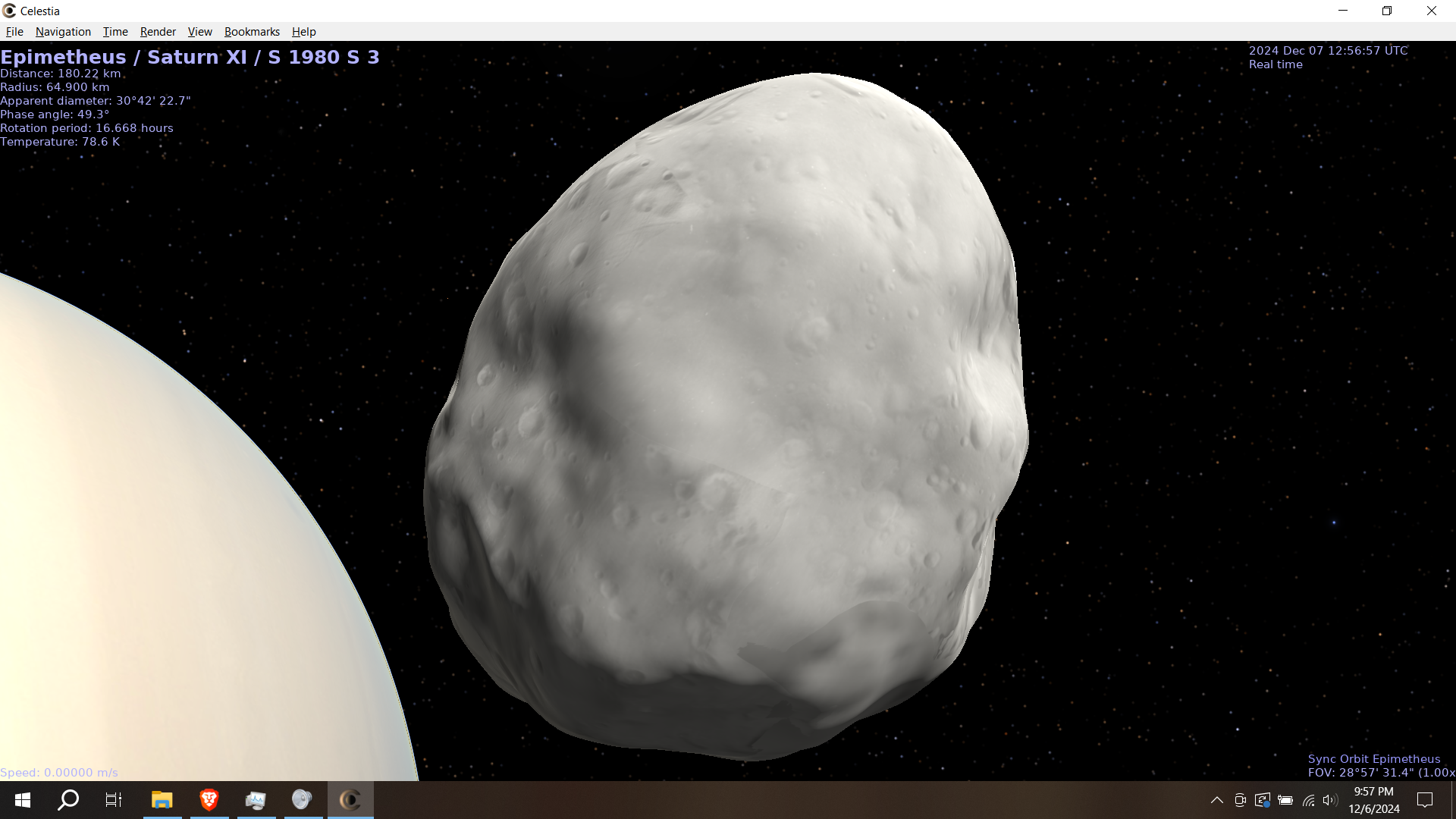Check battery status in system tray
Screen dimensions: 1456x819
tap(1285, 800)
